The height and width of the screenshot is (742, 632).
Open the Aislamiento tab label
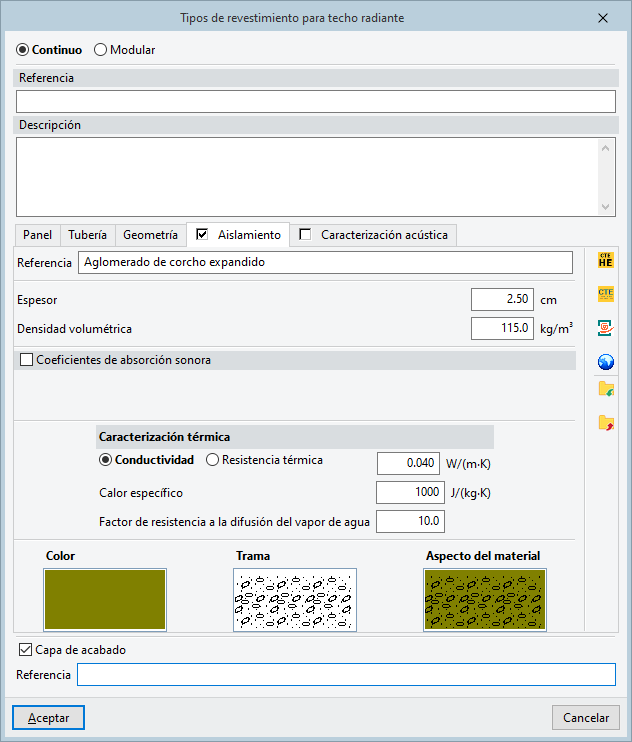[x=249, y=235]
